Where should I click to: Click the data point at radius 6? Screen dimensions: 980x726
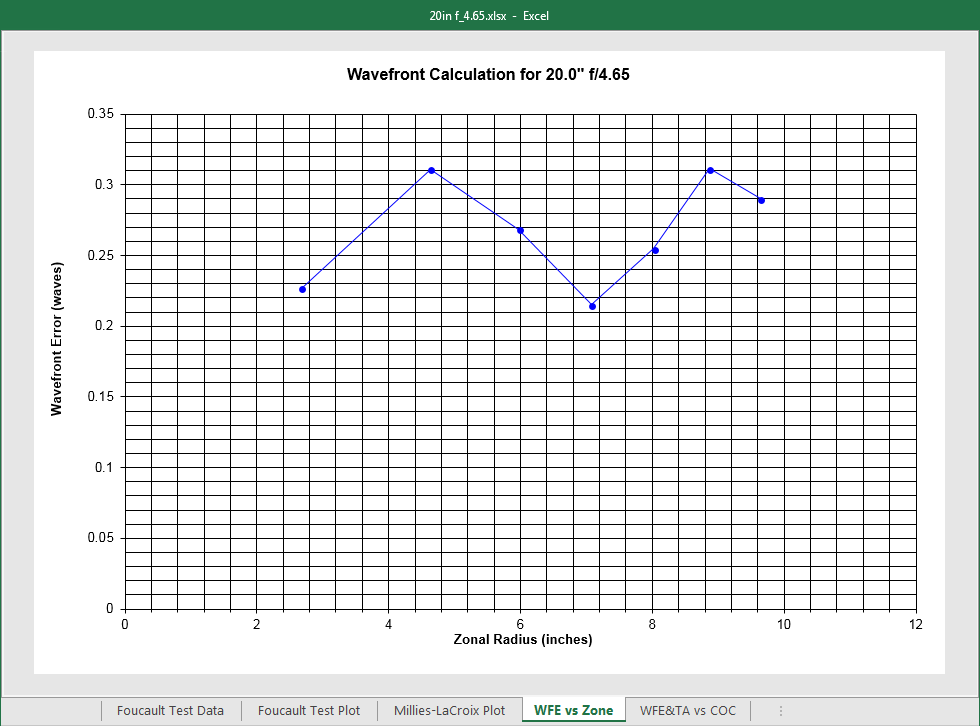point(520,230)
